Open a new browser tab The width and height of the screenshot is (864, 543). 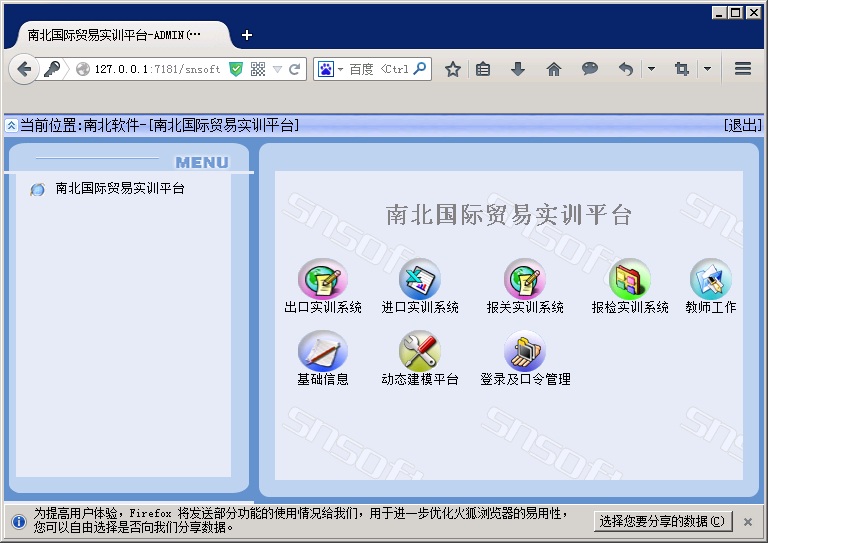tap(247, 35)
